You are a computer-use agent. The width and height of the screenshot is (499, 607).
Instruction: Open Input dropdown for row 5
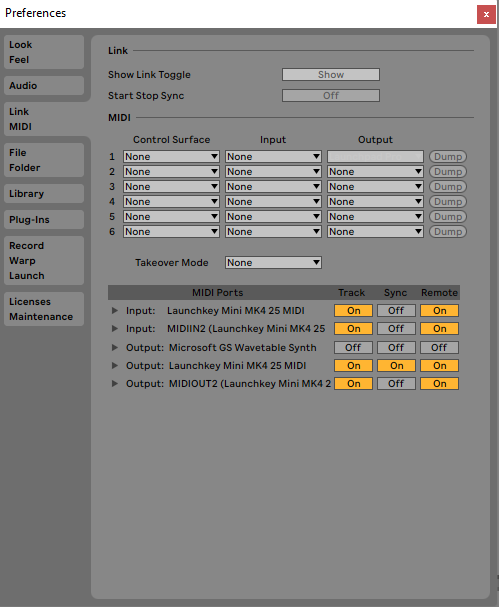[273, 216]
